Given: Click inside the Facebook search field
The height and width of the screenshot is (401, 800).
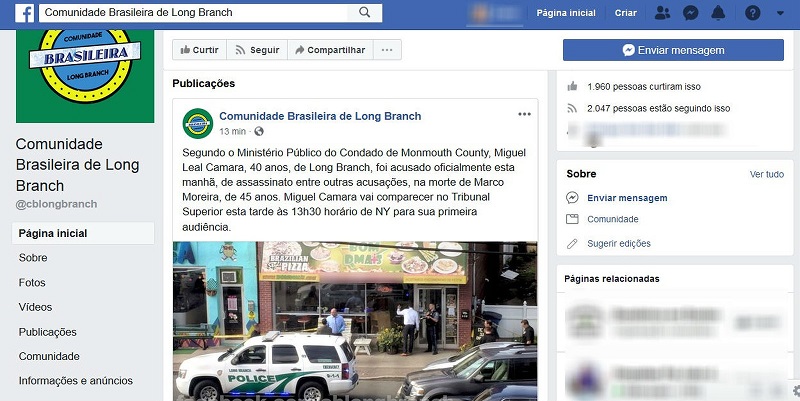Looking at the screenshot, I should pos(194,13).
